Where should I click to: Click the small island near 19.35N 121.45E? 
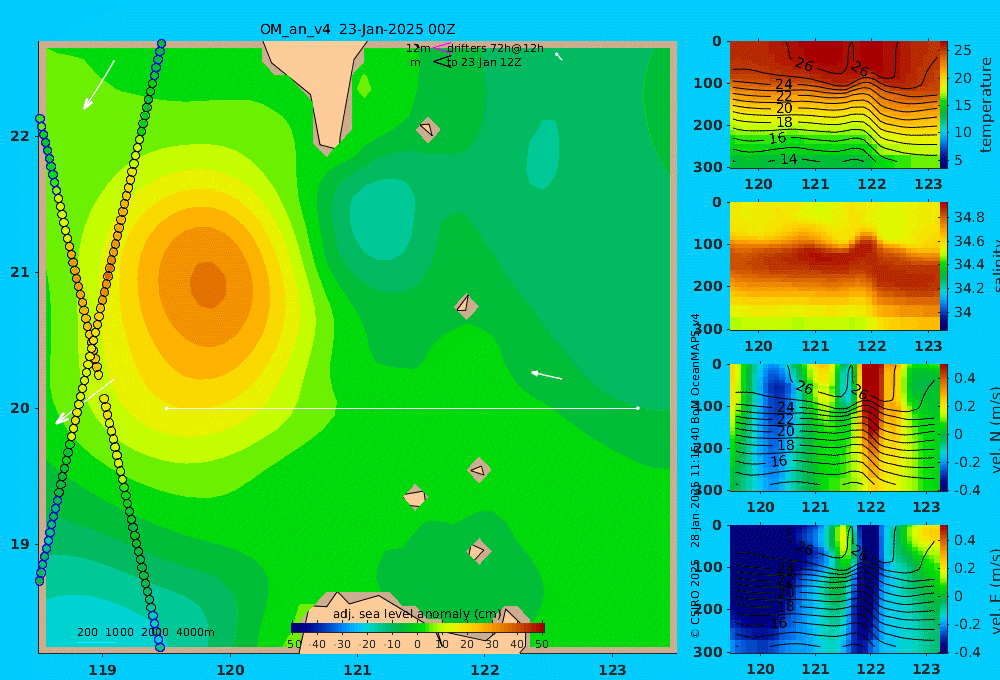(415, 497)
